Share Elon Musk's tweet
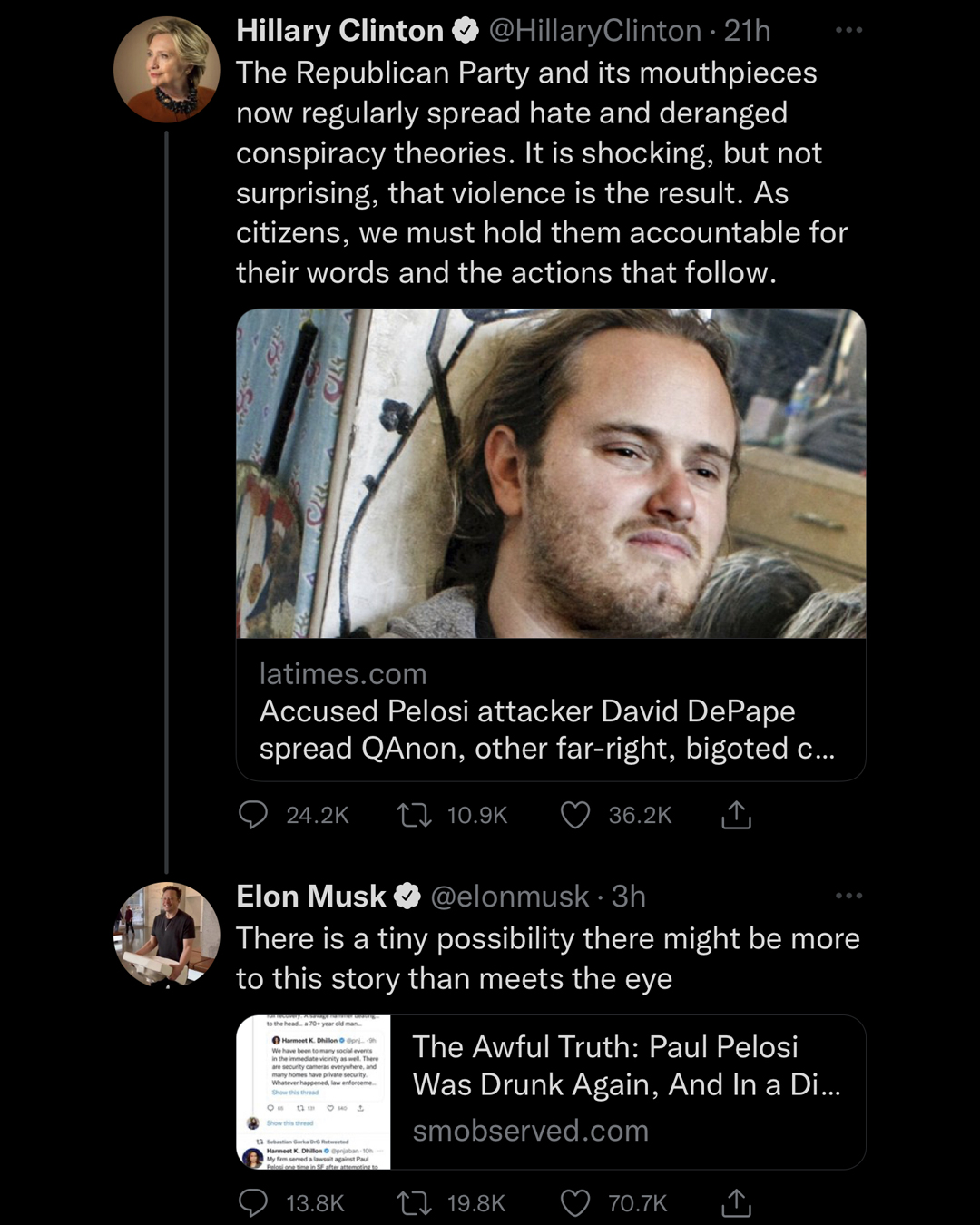980x1225 pixels. coord(736,1203)
